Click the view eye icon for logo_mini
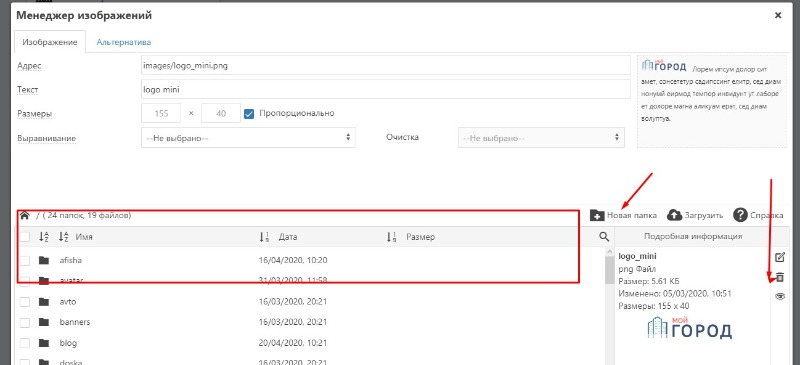 pos(780,297)
